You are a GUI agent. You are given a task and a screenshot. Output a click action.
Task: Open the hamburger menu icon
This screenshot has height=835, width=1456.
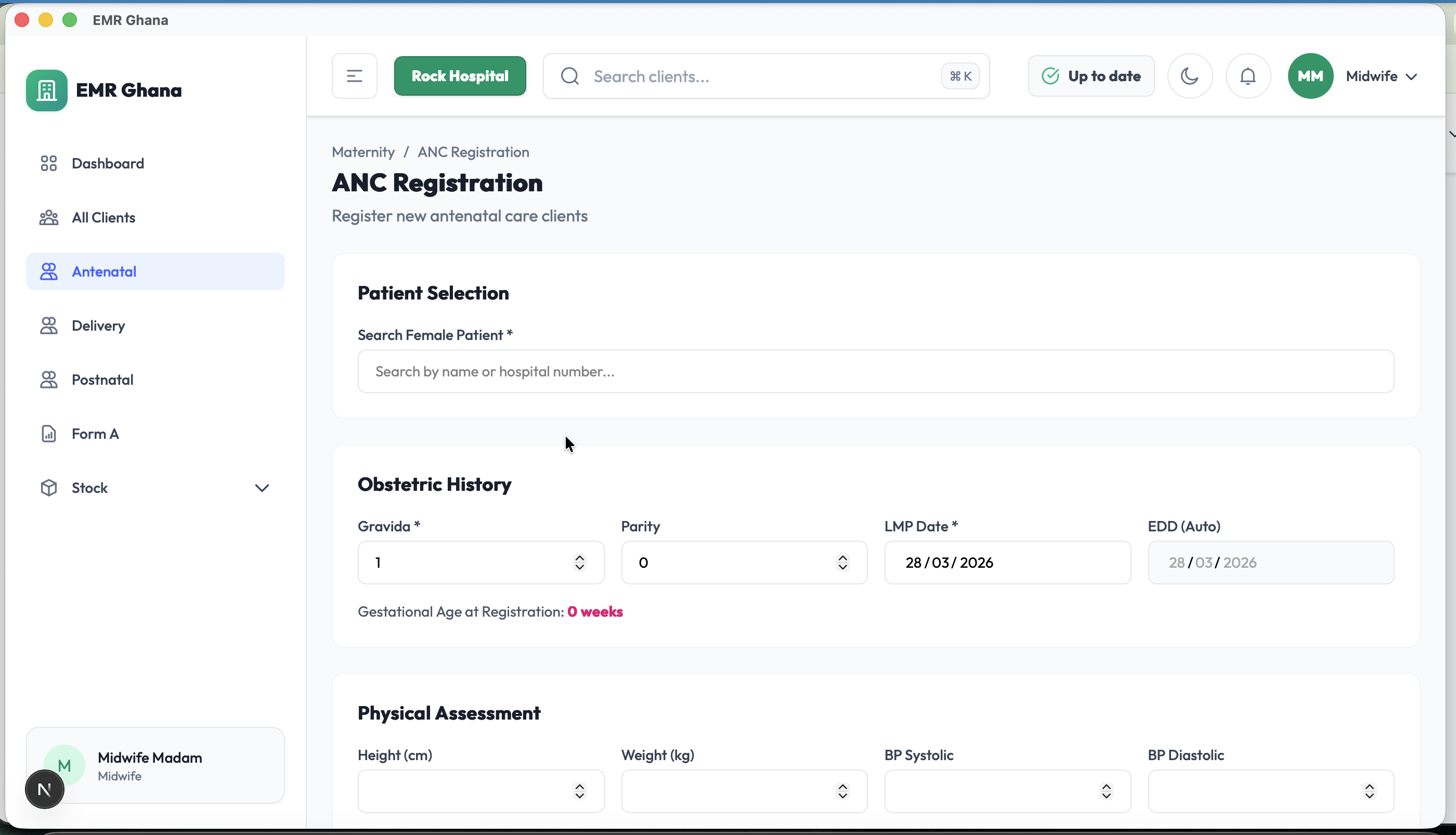coord(354,75)
